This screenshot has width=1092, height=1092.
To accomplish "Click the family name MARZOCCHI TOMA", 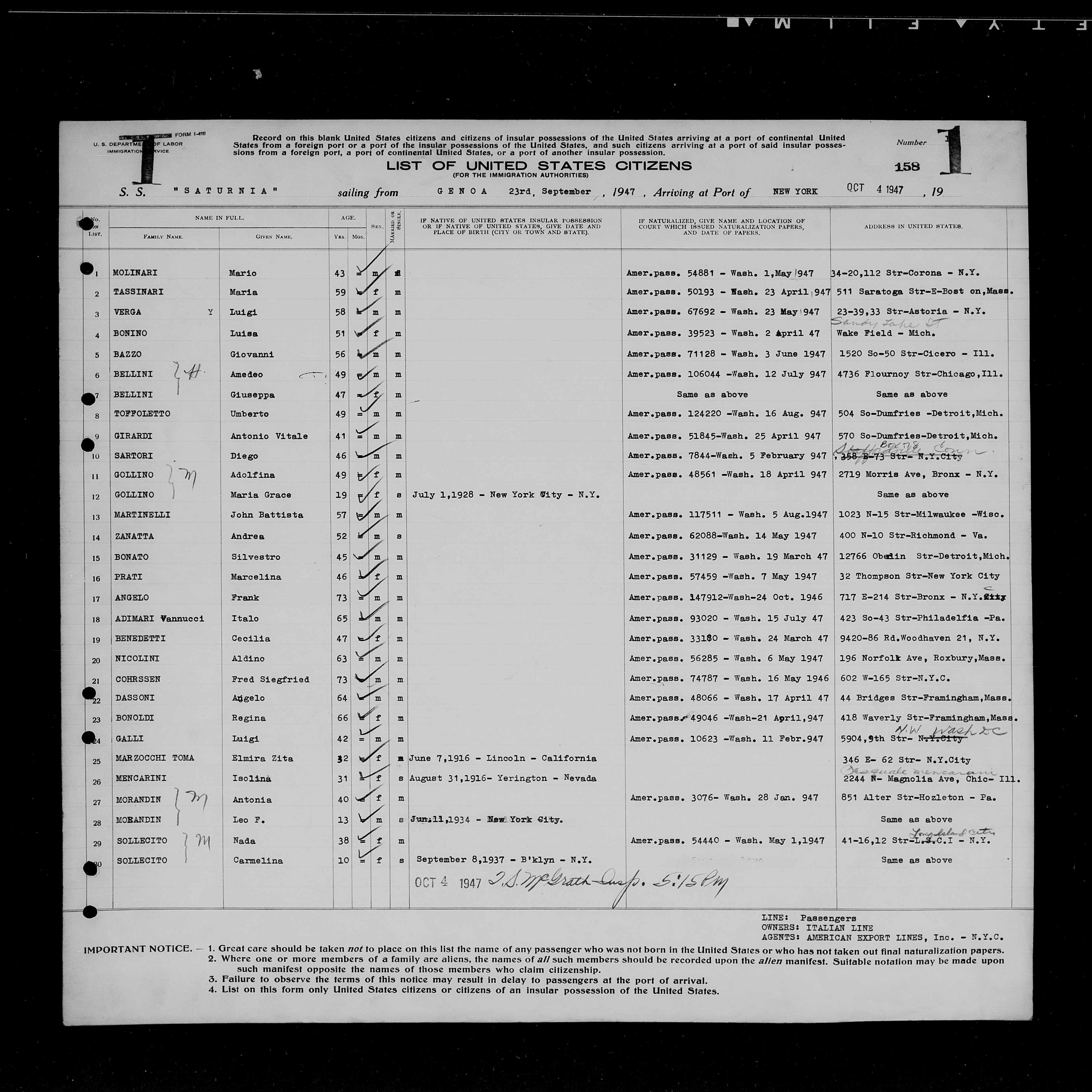I will (155, 758).
